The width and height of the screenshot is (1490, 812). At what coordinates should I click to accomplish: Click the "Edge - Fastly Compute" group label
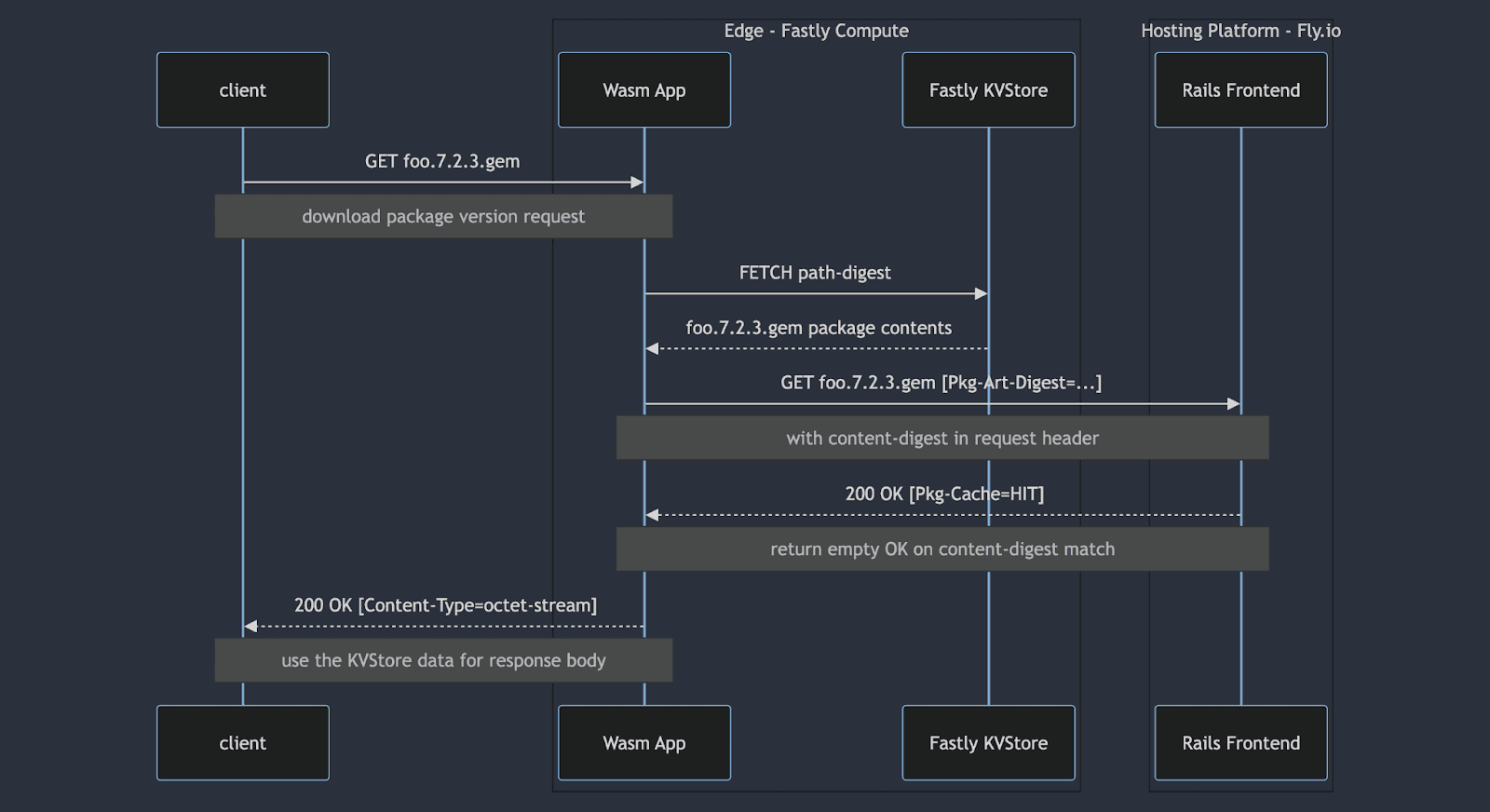[x=816, y=31]
